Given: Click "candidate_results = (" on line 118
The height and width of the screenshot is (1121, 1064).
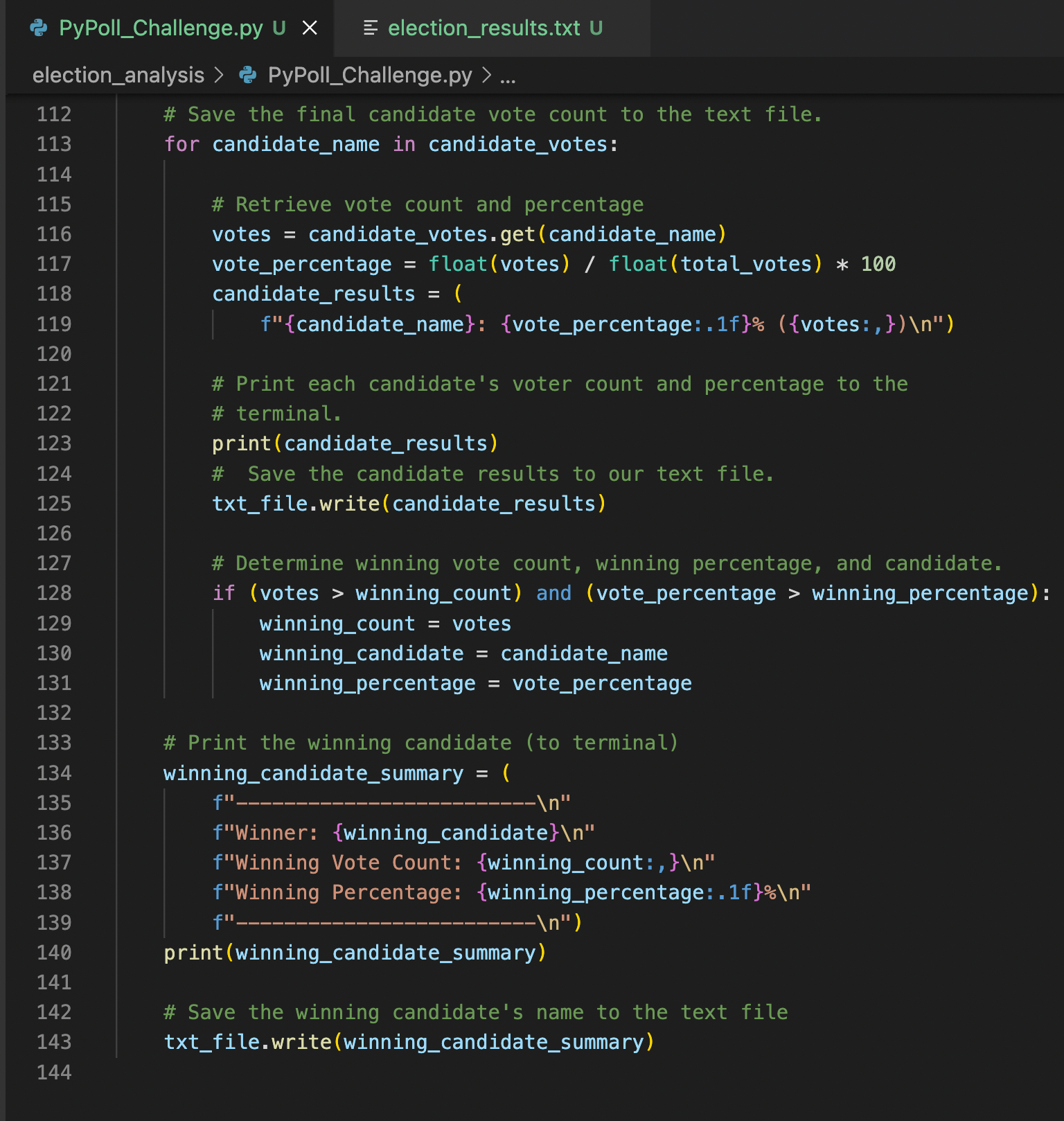Looking at the screenshot, I should [x=337, y=294].
